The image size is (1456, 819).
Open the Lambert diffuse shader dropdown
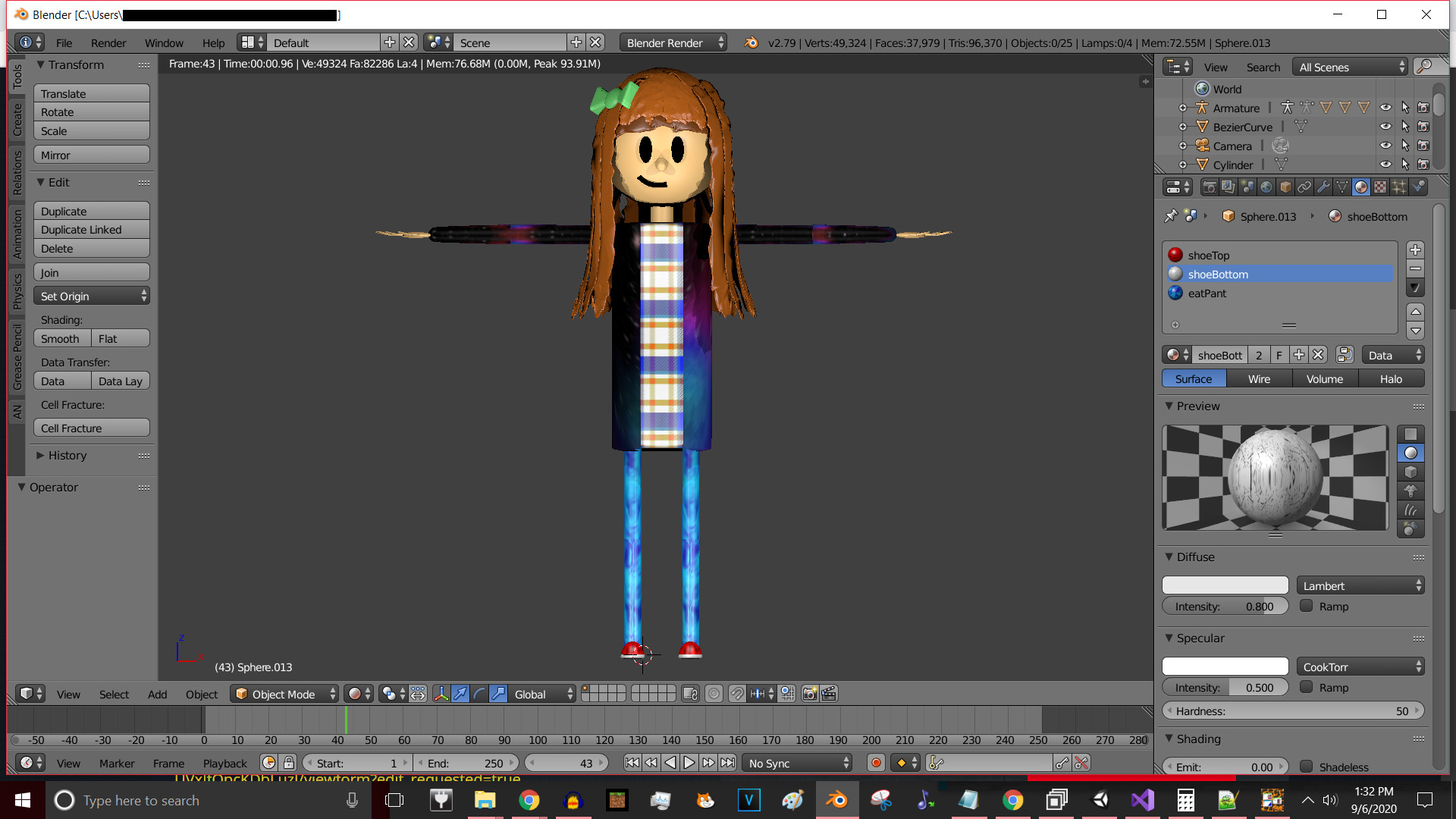coord(1360,585)
